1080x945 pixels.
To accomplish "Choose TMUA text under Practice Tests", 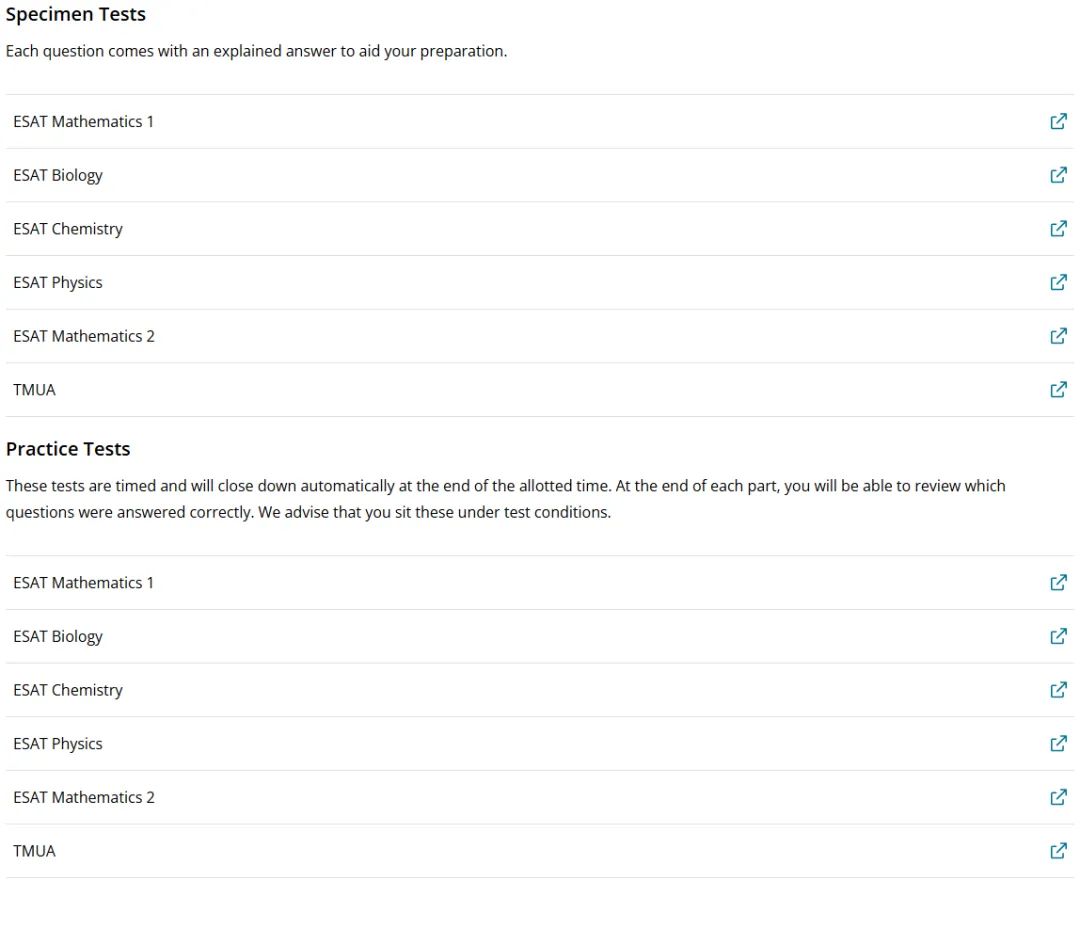I will click(x=34, y=851).
